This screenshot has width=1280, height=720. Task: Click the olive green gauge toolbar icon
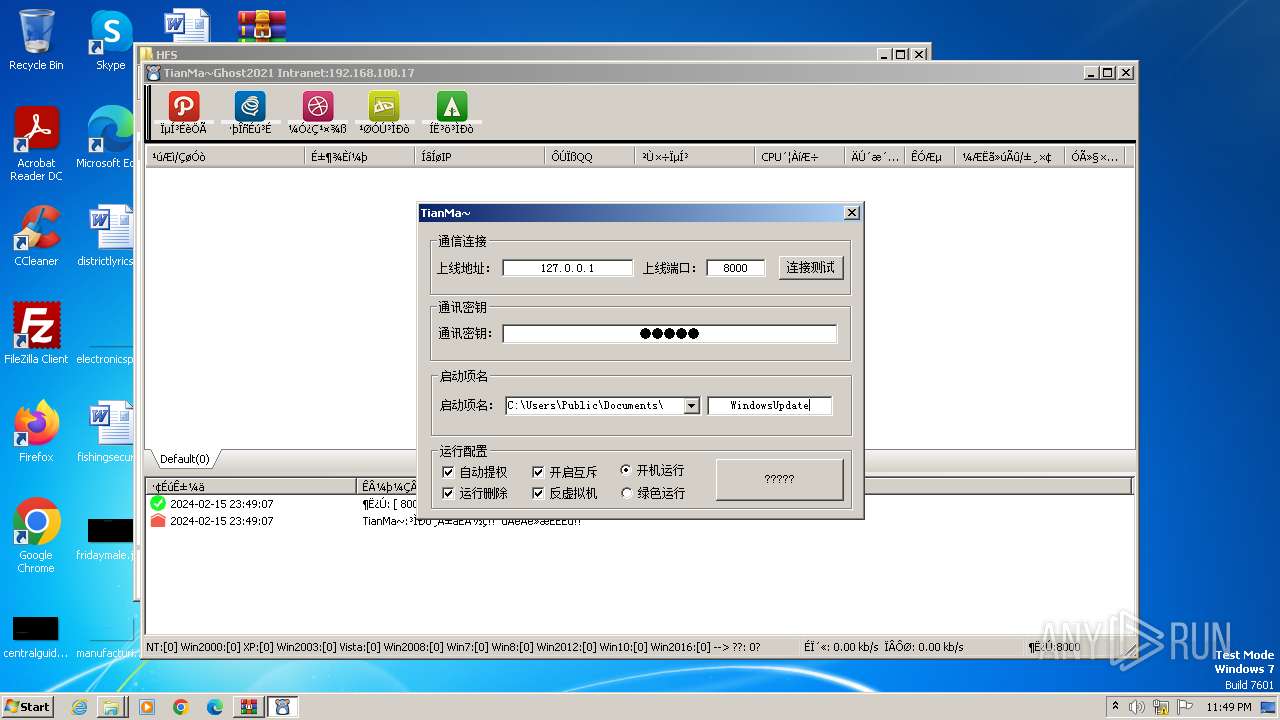[x=384, y=106]
